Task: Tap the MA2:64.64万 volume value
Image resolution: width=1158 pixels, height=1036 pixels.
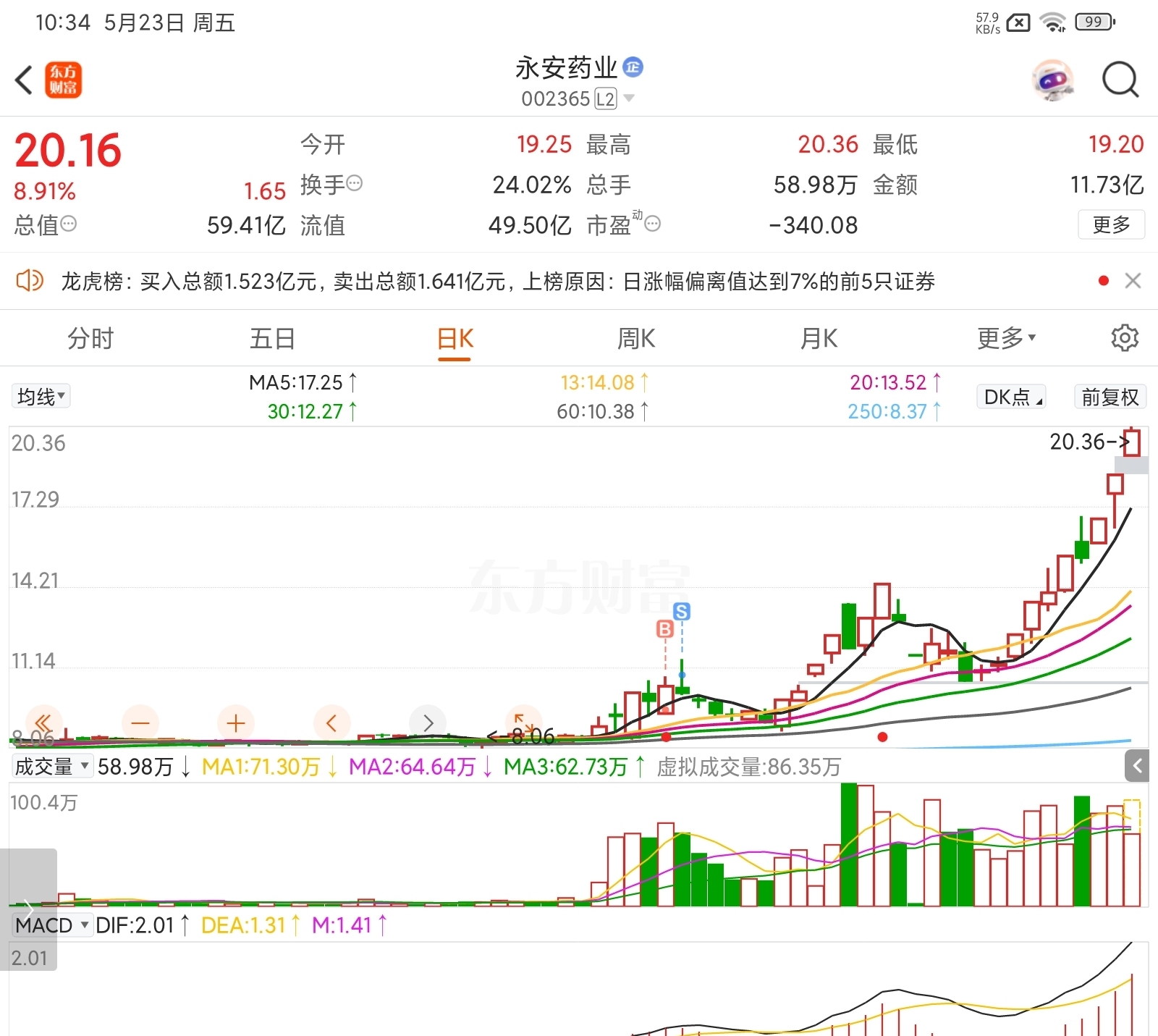Action: coord(420,767)
